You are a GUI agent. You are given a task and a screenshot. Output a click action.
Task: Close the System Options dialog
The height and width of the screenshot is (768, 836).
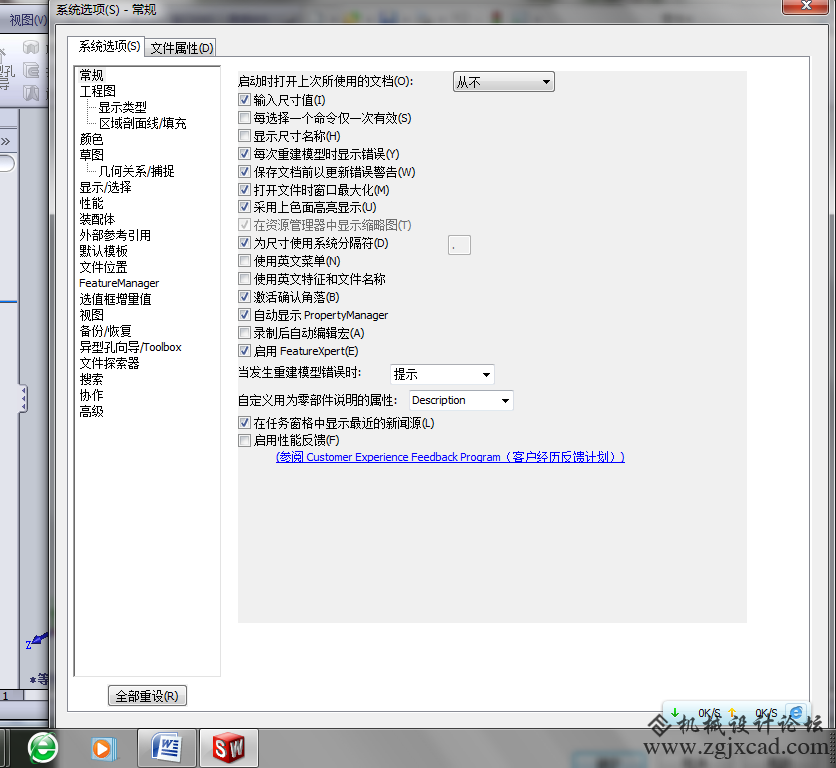tap(806, 6)
